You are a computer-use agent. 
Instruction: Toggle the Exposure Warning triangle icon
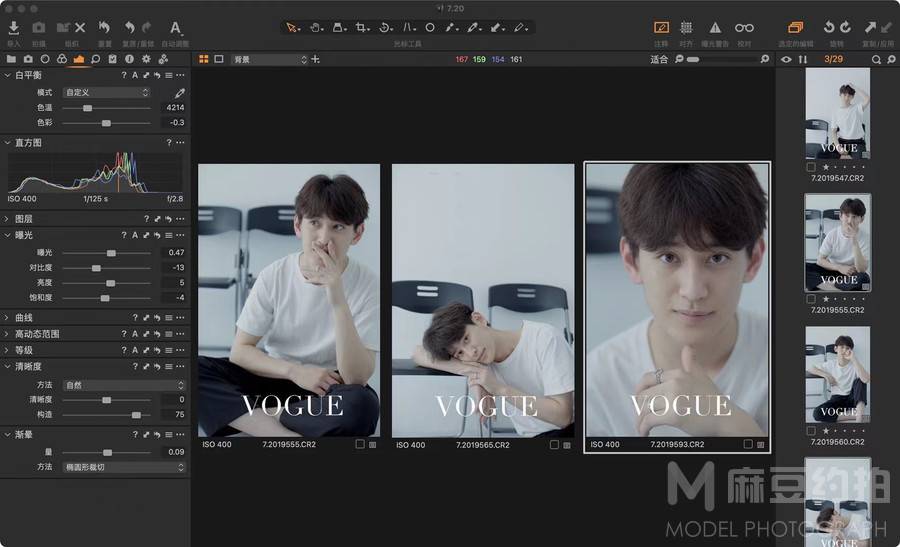click(715, 27)
